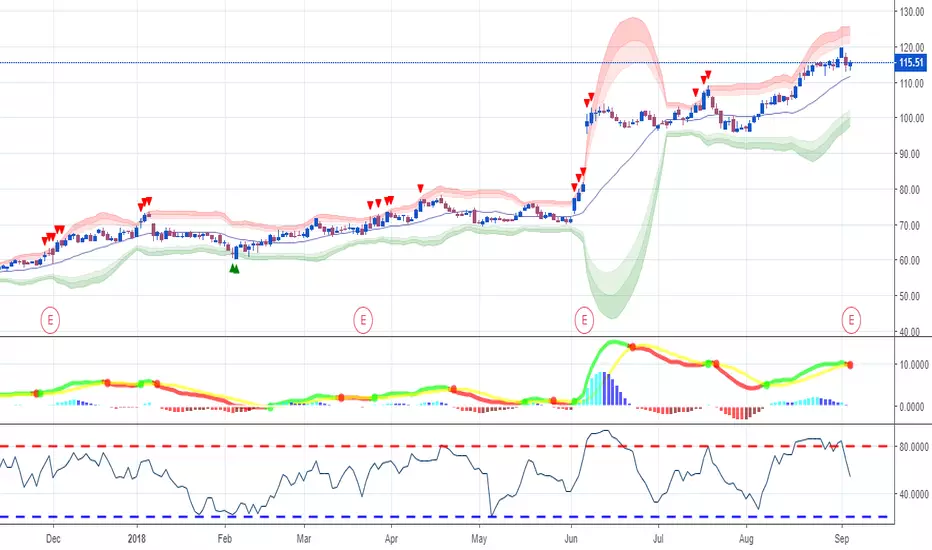Click the 10.0000 label on the MACD pane
The width and height of the screenshot is (932, 550).
coord(912,364)
